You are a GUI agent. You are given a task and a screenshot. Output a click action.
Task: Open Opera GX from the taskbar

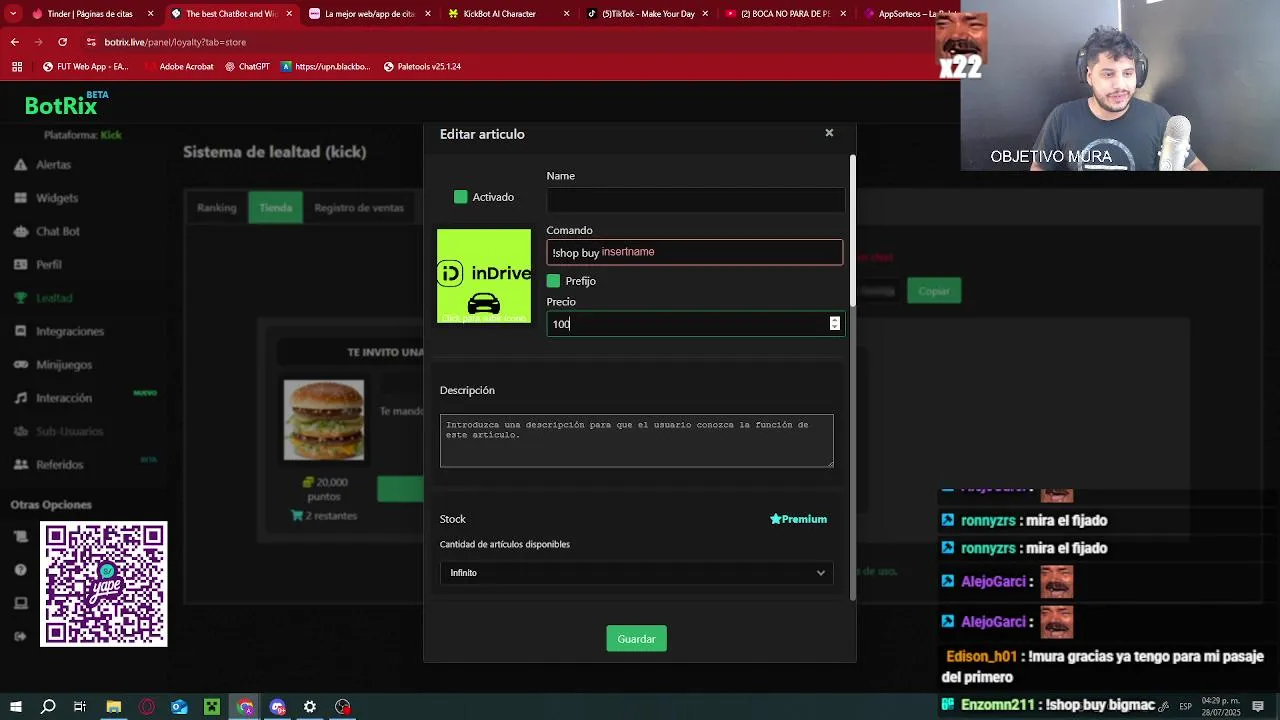pyautogui.click(x=147, y=707)
